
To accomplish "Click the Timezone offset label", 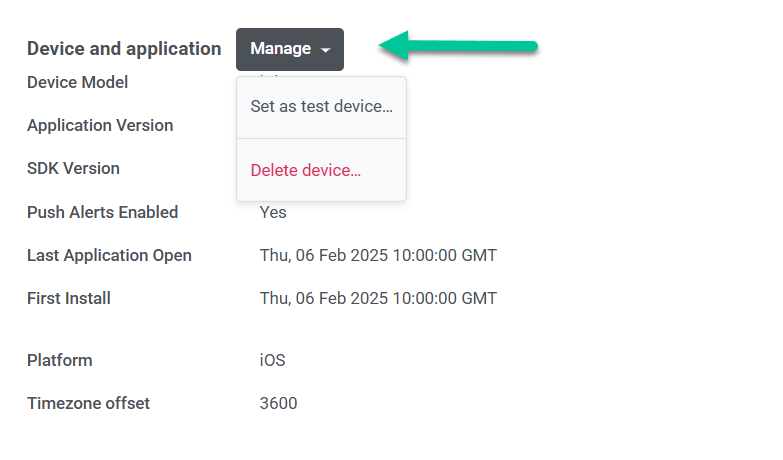I will [88, 403].
